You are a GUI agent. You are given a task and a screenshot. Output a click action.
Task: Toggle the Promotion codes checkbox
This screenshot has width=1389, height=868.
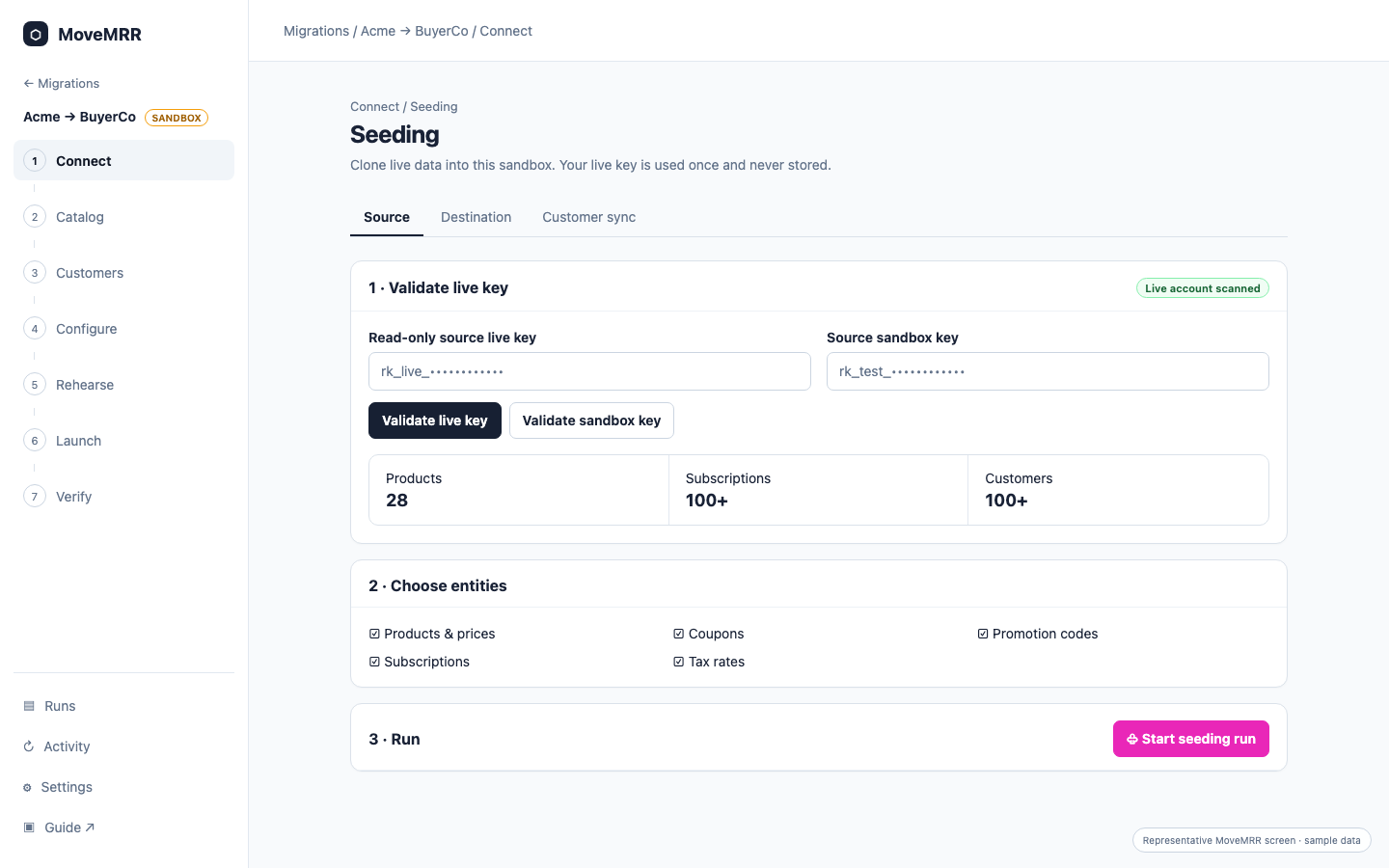983,634
